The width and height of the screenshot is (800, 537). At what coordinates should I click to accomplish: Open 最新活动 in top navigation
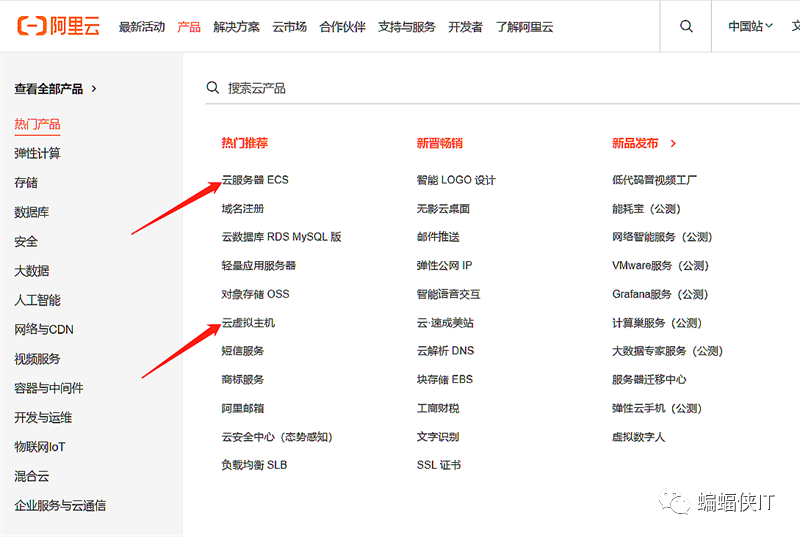tap(141, 27)
